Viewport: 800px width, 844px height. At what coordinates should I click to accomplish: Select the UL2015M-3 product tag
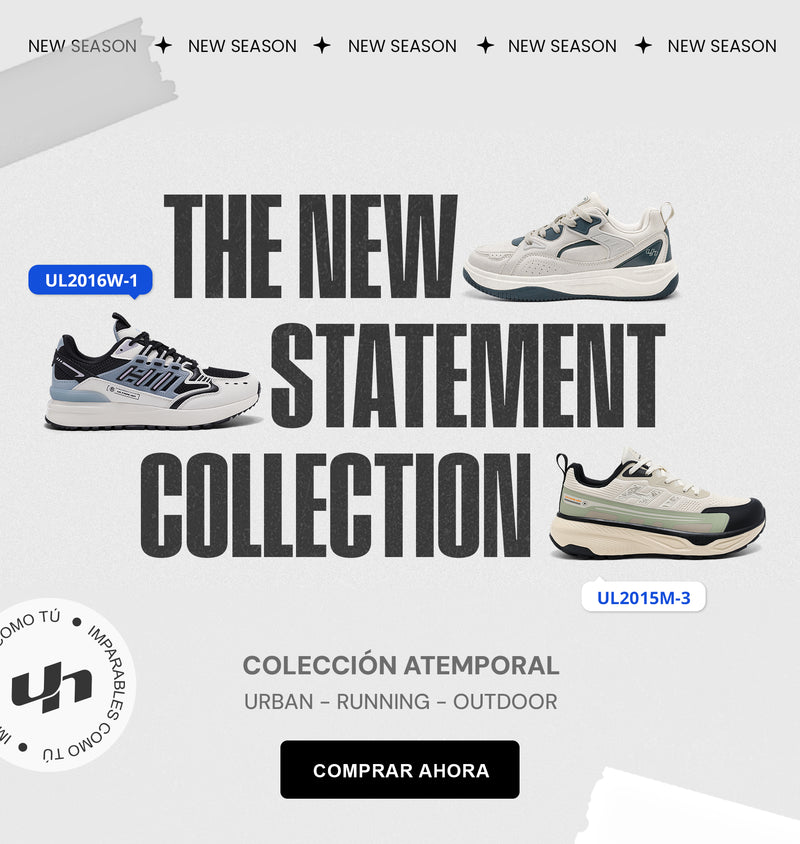click(x=643, y=597)
